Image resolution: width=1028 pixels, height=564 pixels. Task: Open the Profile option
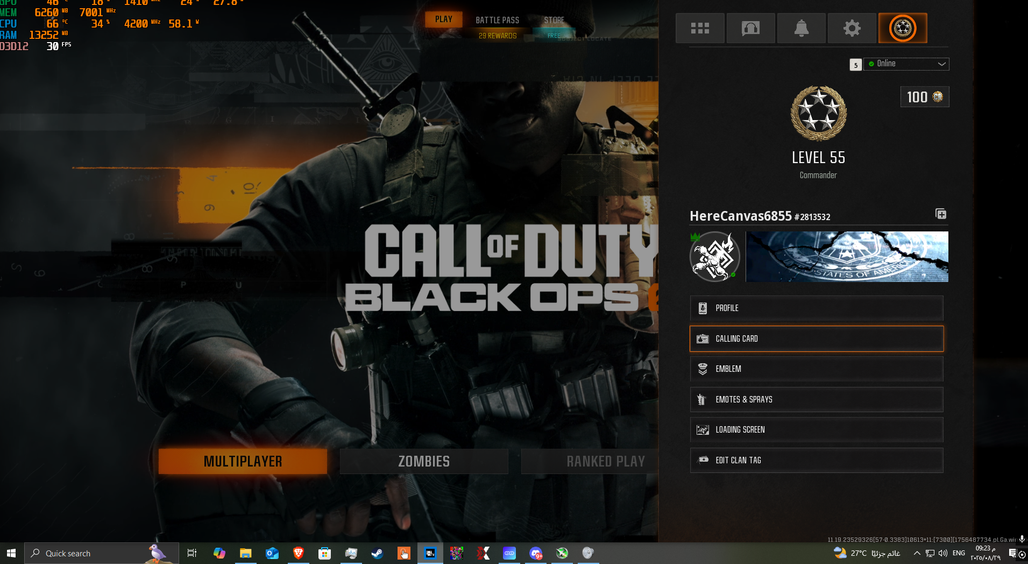(x=816, y=308)
